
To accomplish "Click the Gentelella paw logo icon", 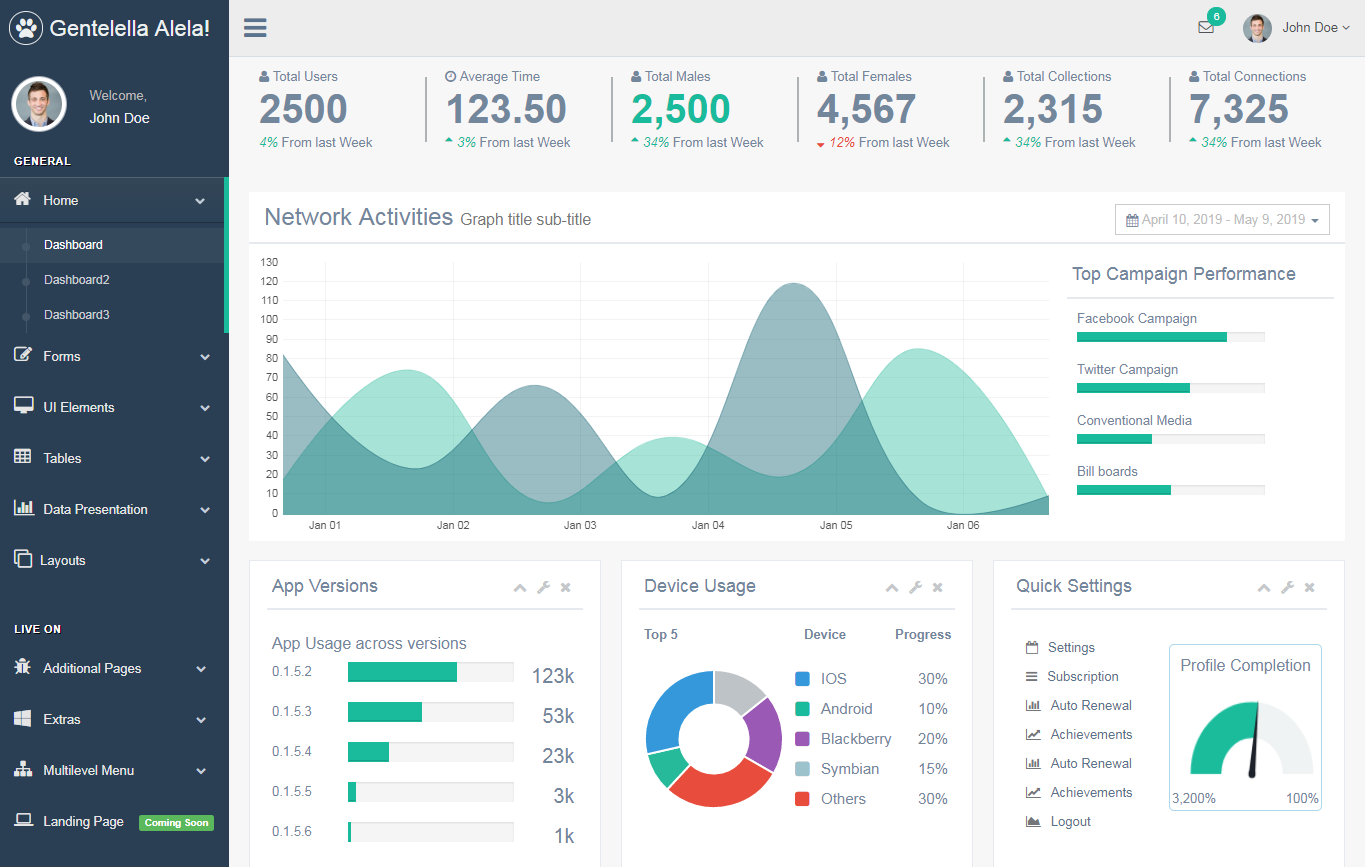I will (26, 28).
